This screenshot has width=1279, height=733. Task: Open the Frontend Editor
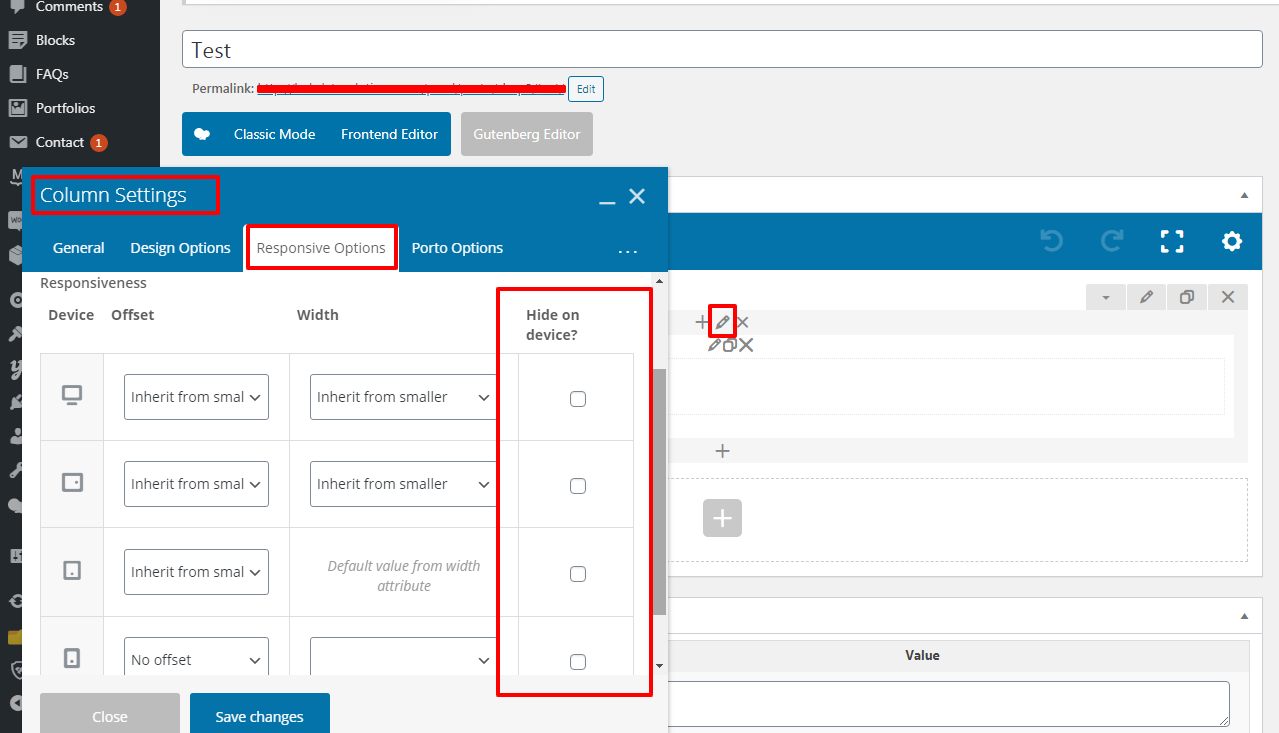[x=389, y=134]
